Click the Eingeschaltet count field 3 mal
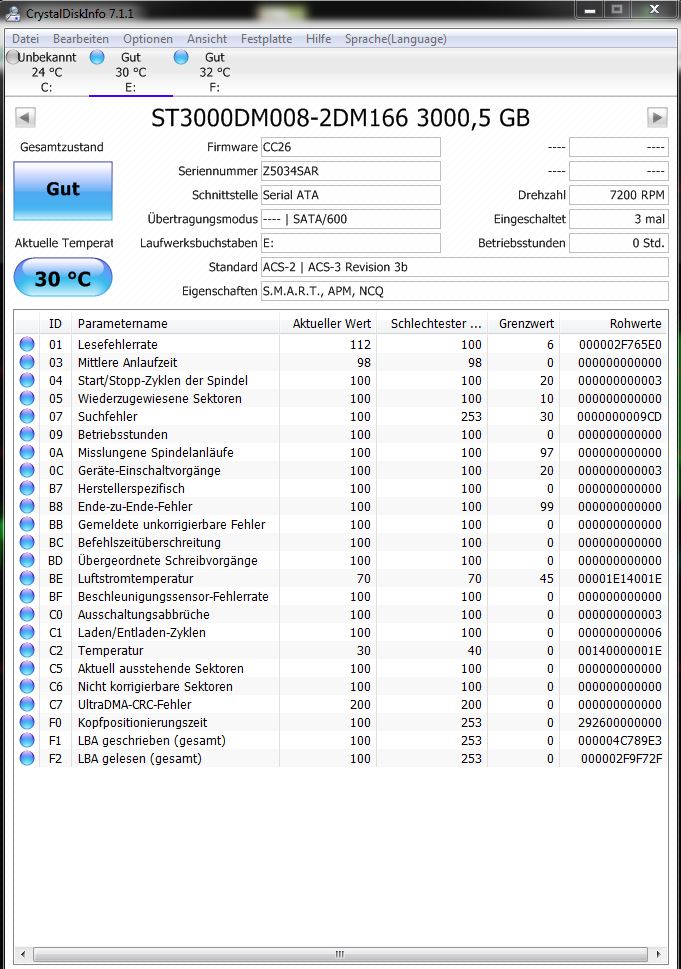This screenshot has height=969, width=681. [x=619, y=219]
